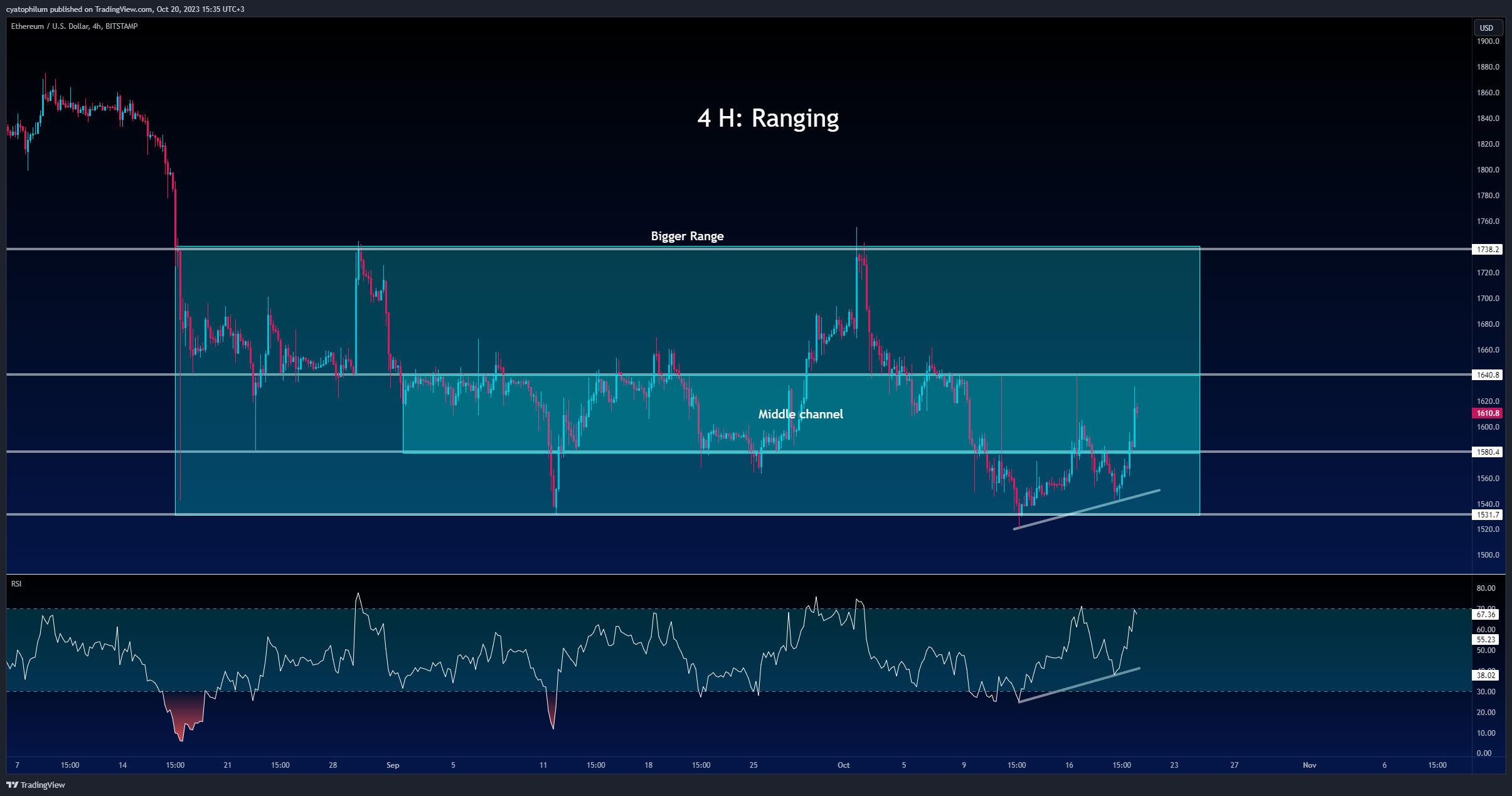
Task: Click the 'Nov' date on time axis
Action: coord(1309,765)
